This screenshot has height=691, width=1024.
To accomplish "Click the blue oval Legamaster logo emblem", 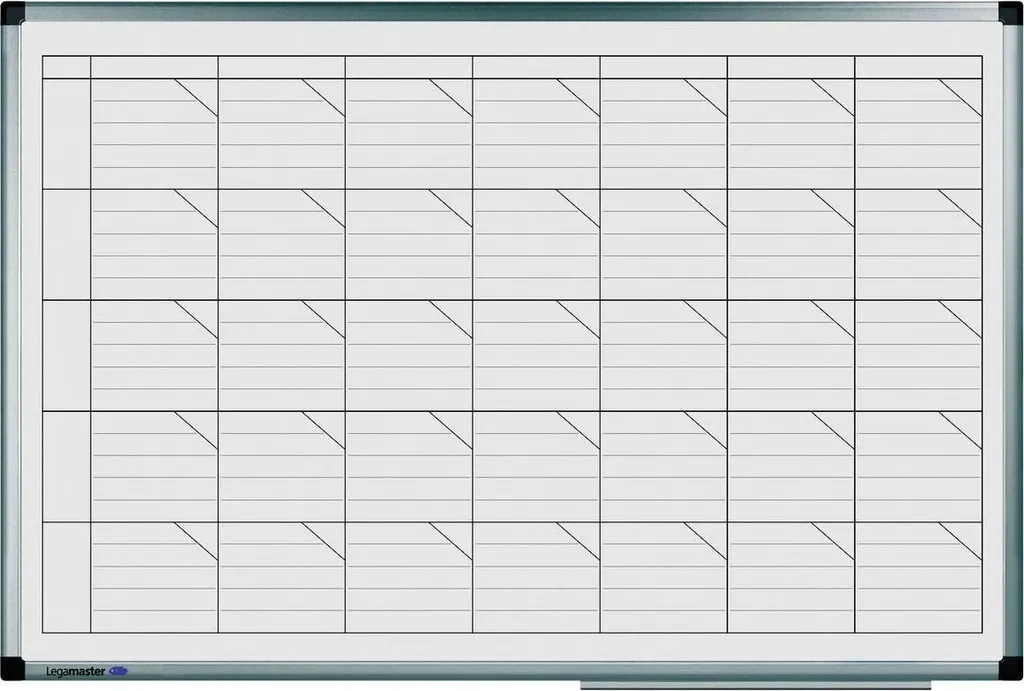I will pyautogui.click(x=118, y=671).
